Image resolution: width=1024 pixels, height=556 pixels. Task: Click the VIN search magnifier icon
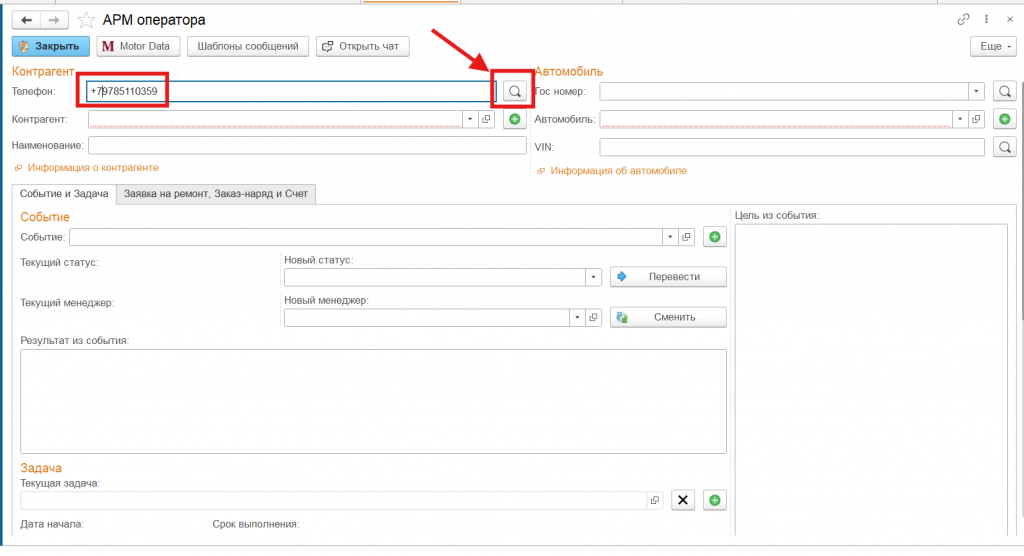click(x=1005, y=147)
